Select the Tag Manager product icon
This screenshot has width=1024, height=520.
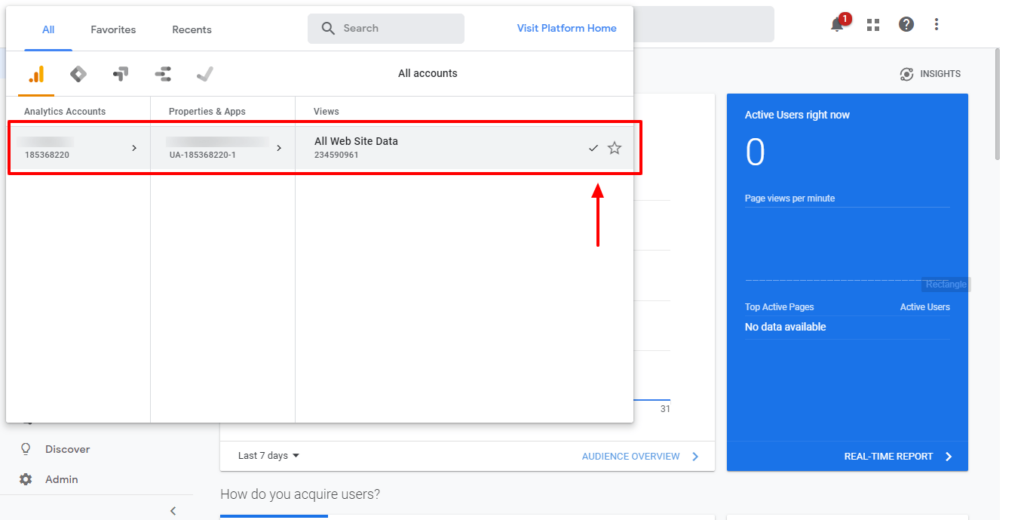pyautogui.click(x=78, y=74)
